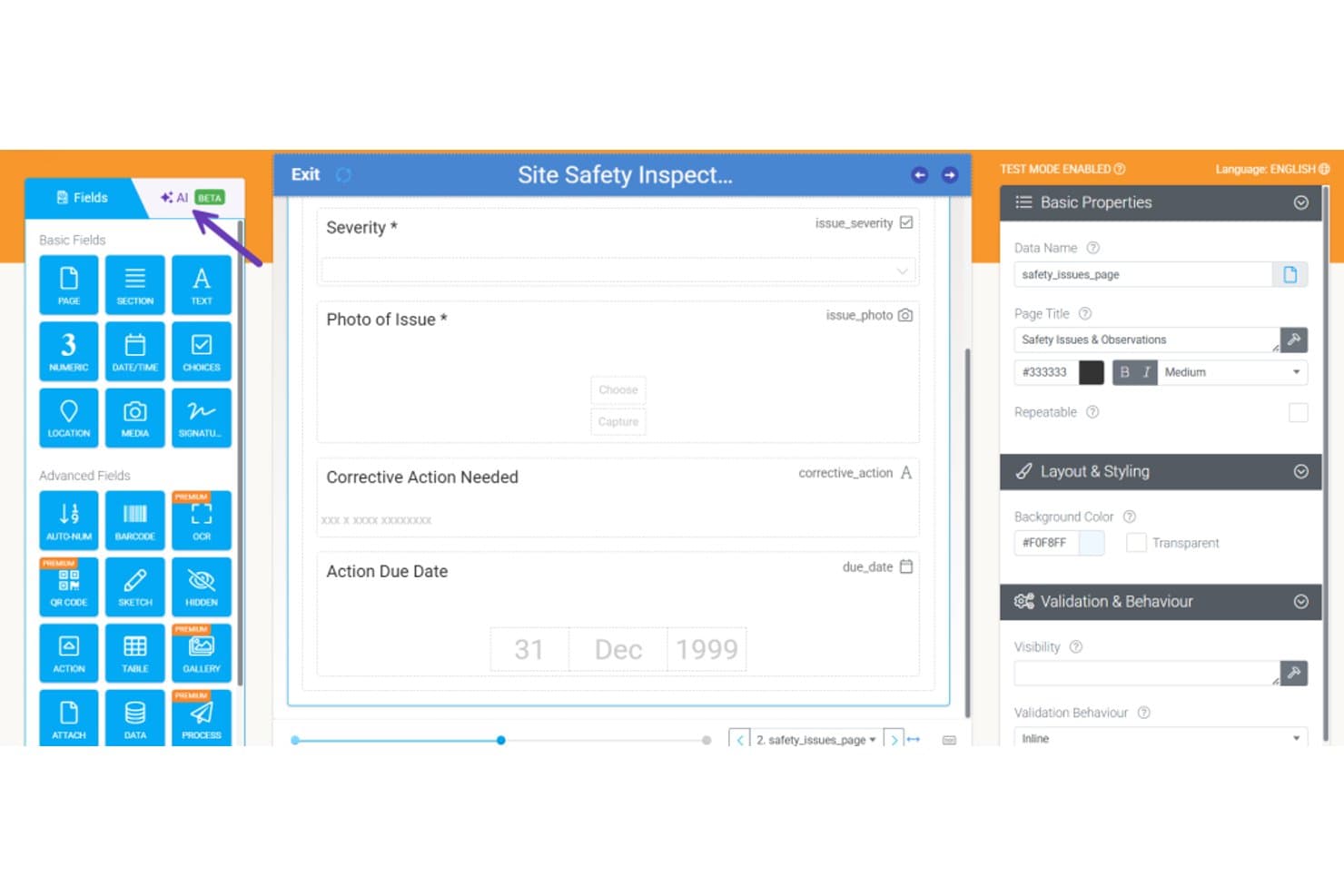Add the premium Gallery field
1344x896 pixels.
[202, 653]
